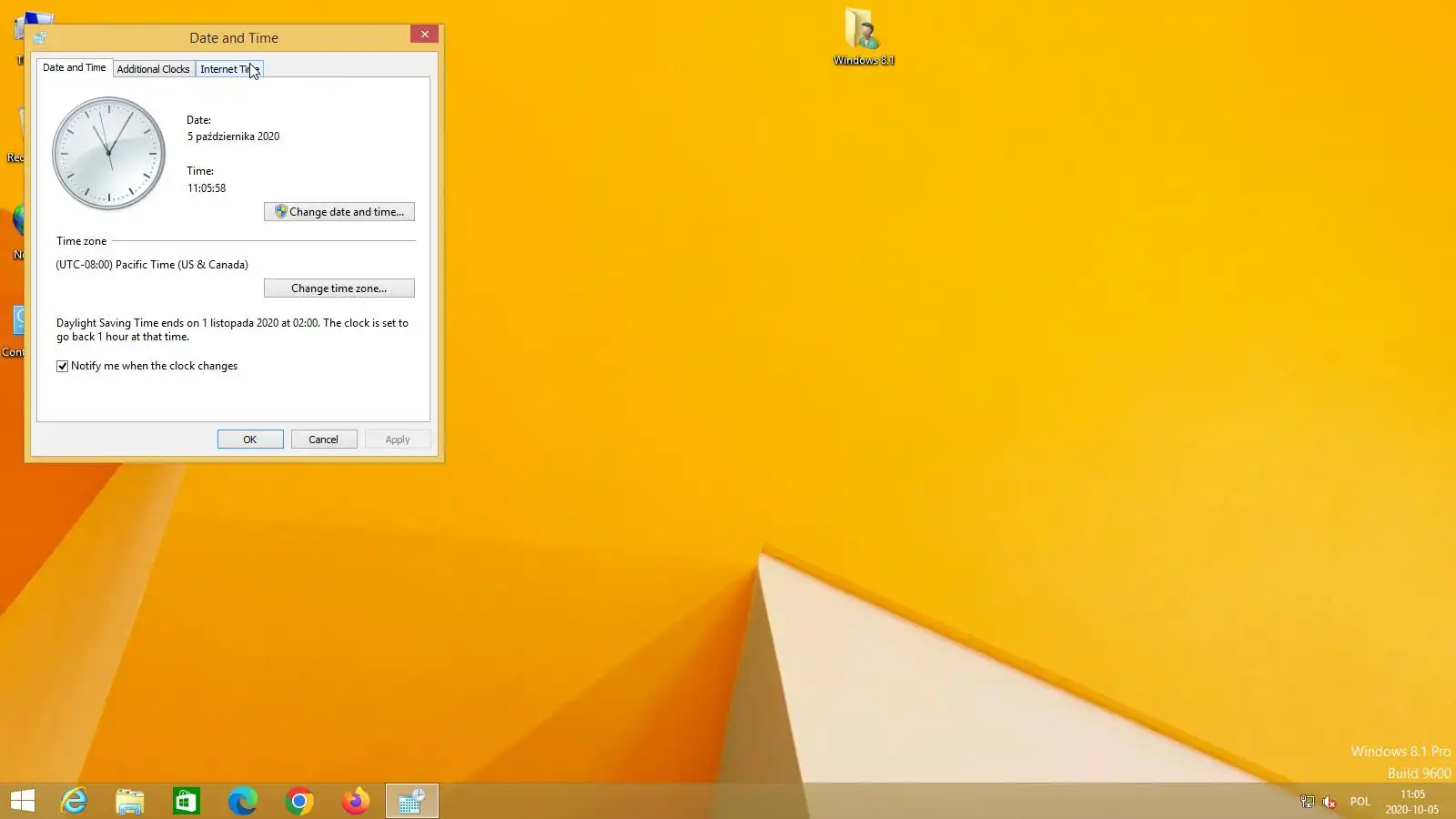Click the Pacific Time zone text
Viewport: 1456px width, 819px height.
pos(152,265)
